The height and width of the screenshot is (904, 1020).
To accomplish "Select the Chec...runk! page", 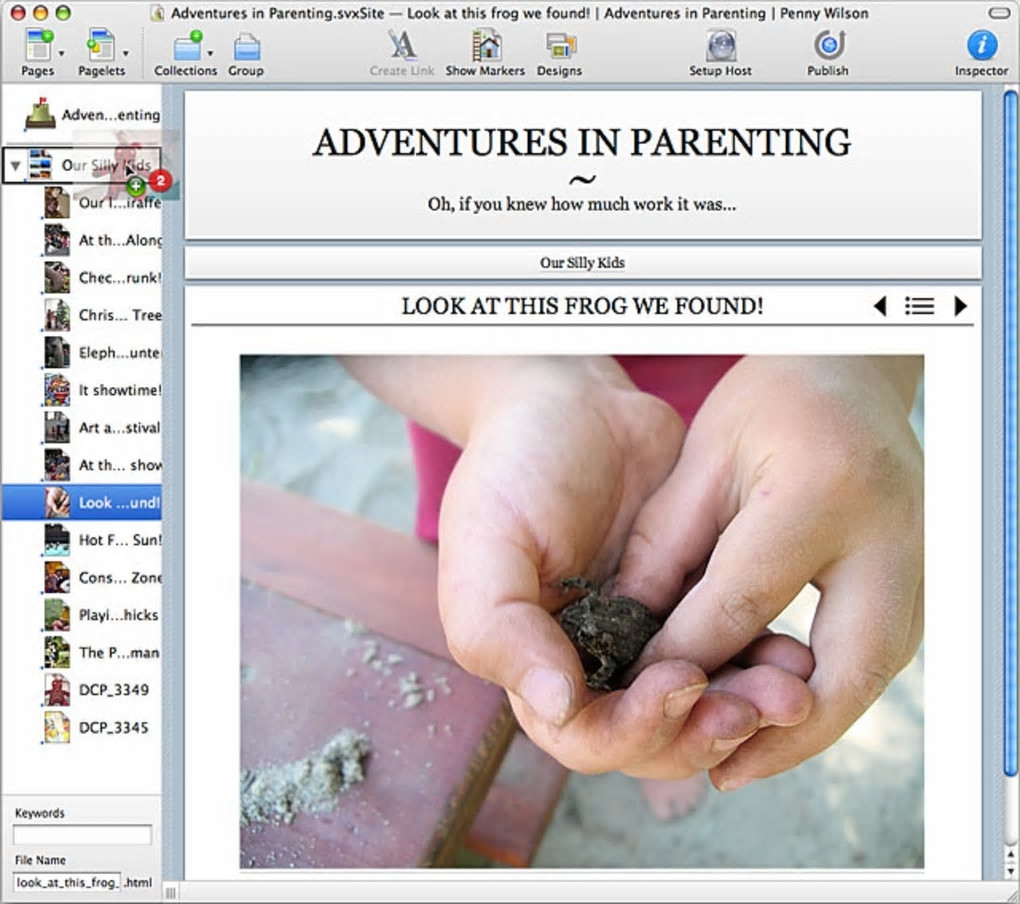I will pos(103,278).
